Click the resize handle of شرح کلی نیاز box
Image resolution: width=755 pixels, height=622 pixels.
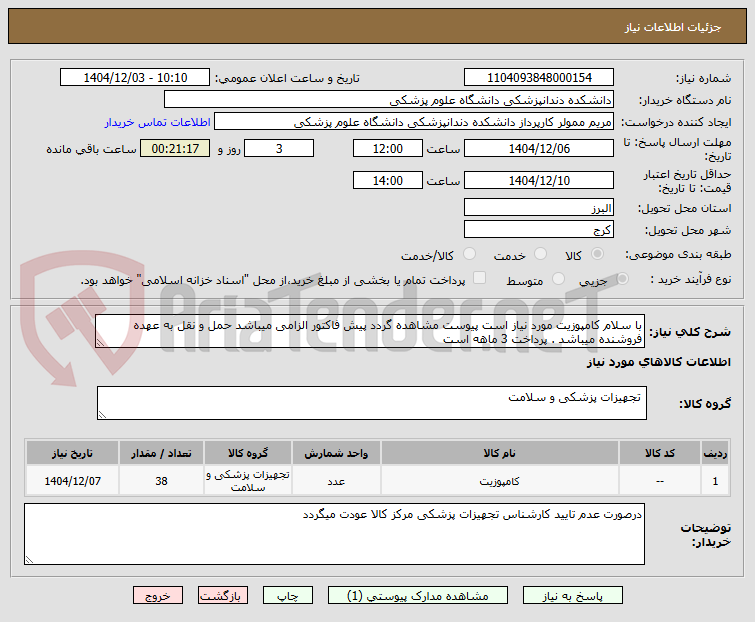tap(101, 342)
